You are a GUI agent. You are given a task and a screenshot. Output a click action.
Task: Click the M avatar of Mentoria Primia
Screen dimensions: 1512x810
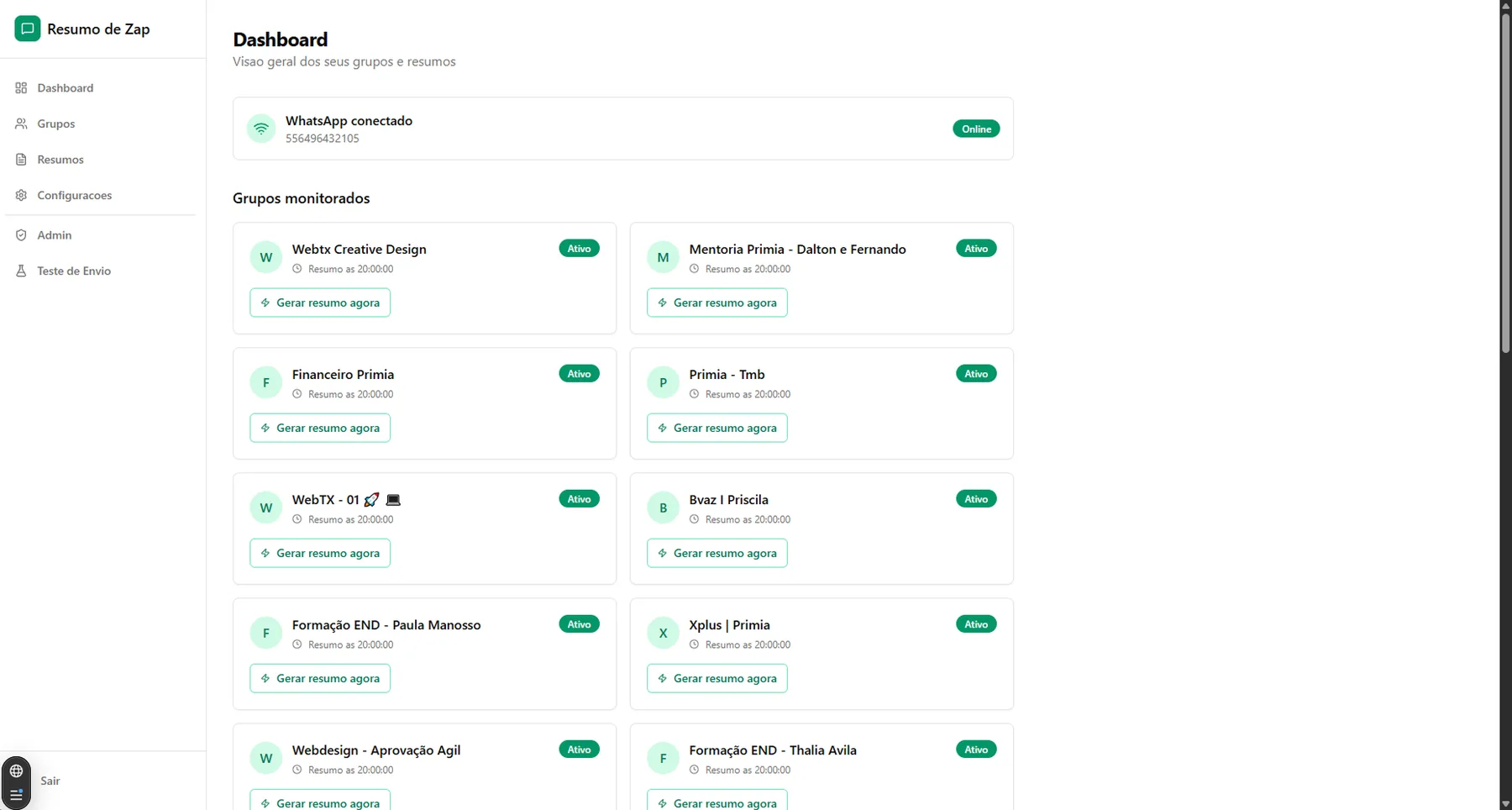663,257
